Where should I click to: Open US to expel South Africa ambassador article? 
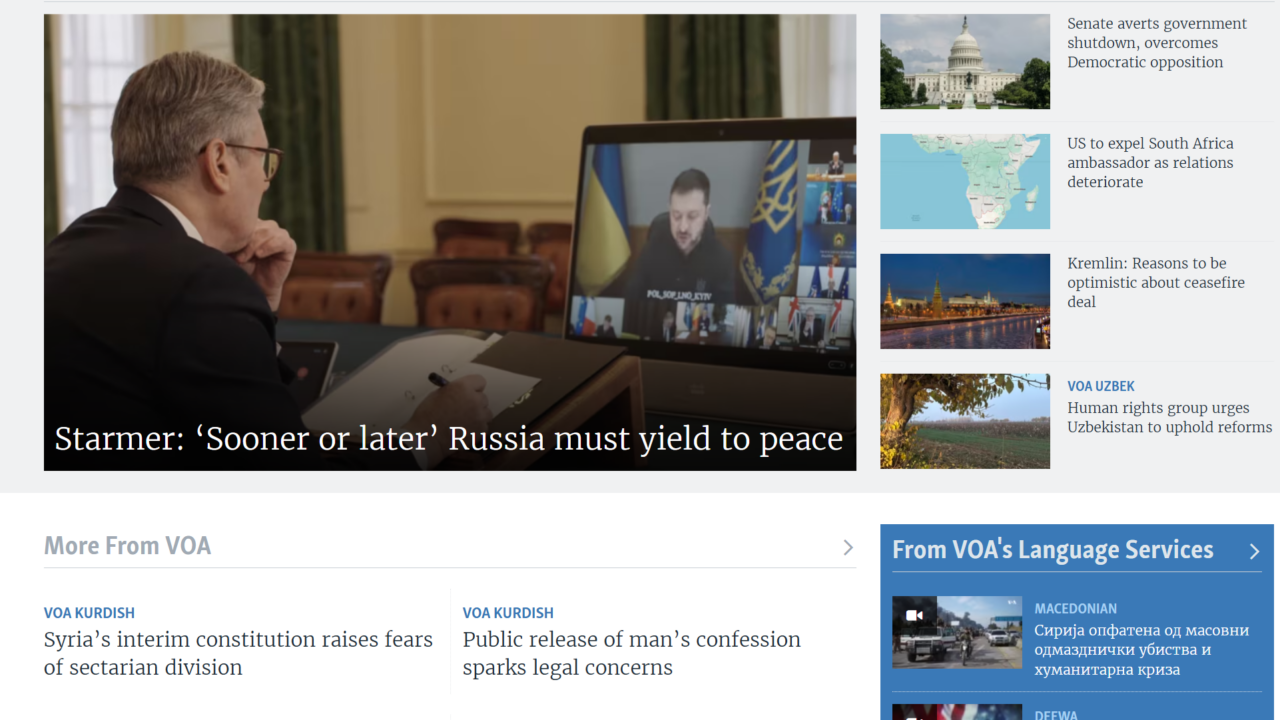(1150, 163)
